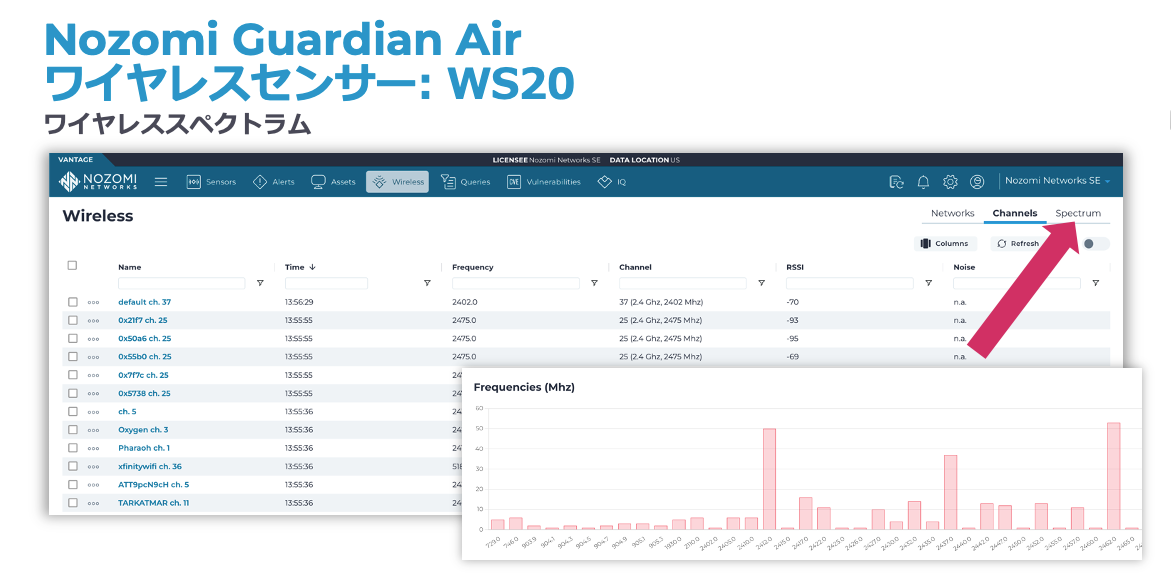Switch to the Networks tab
The height and width of the screenshot is (577, 1171).
tap(952, 213)
